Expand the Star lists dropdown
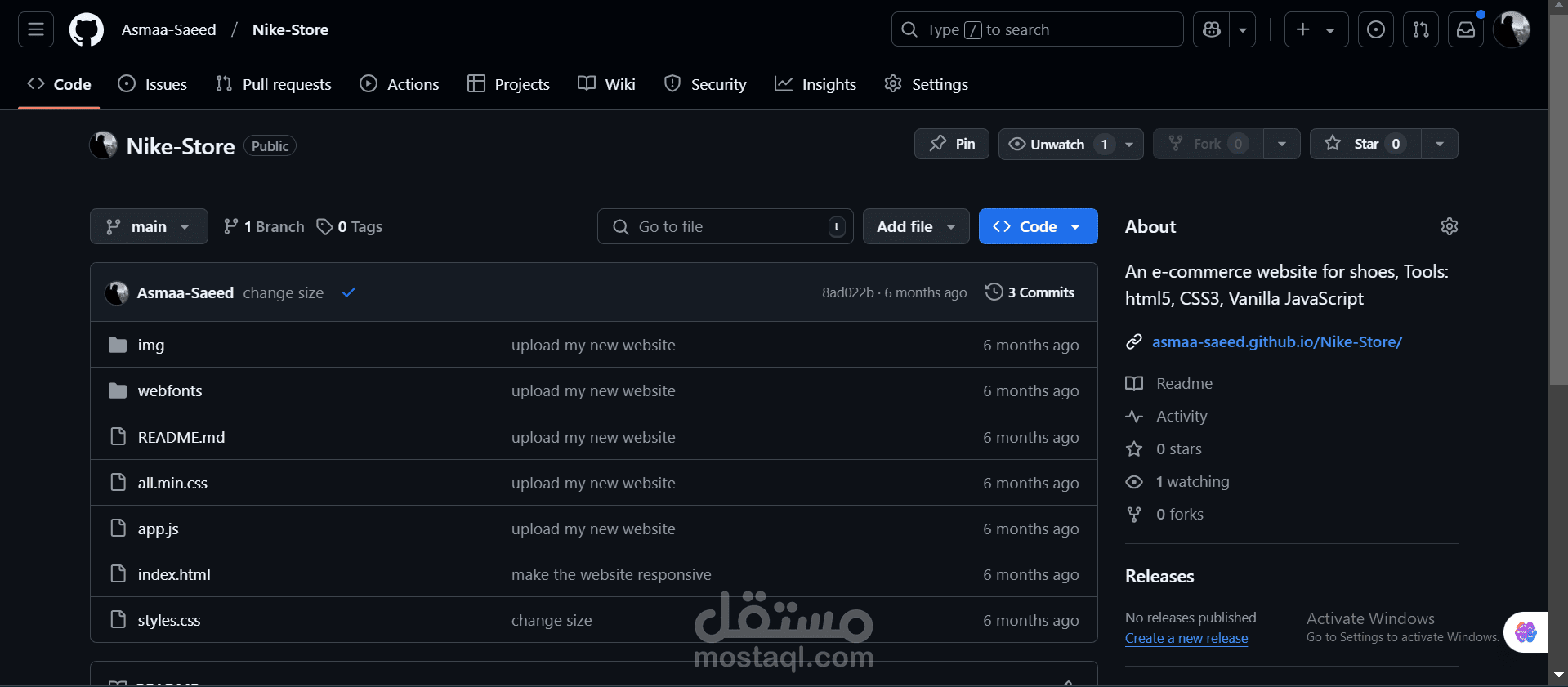This screenshot has height=687, width=1568. coord(1440,144)
